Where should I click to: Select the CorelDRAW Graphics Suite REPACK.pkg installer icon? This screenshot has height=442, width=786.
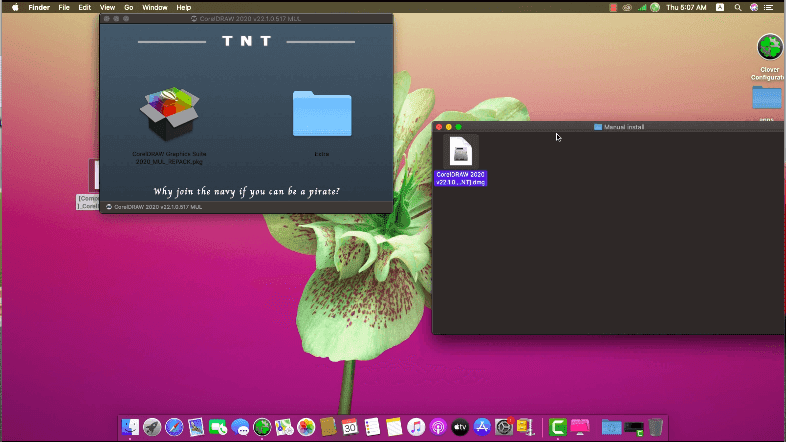[169, 114]
